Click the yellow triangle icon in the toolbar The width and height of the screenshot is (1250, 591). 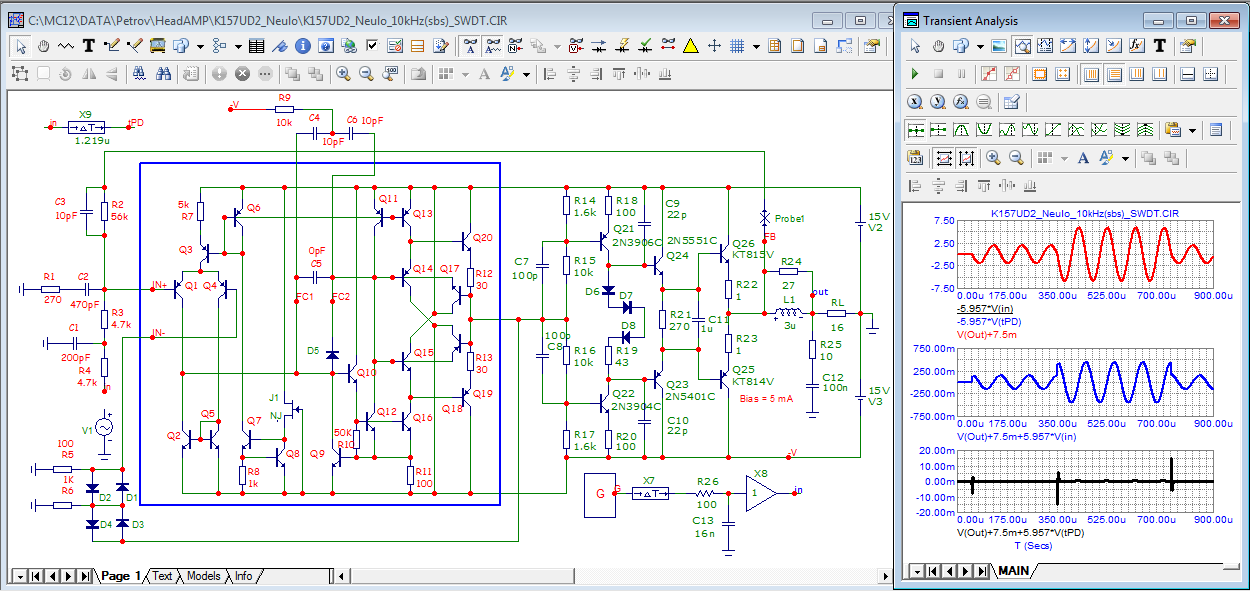690,46
